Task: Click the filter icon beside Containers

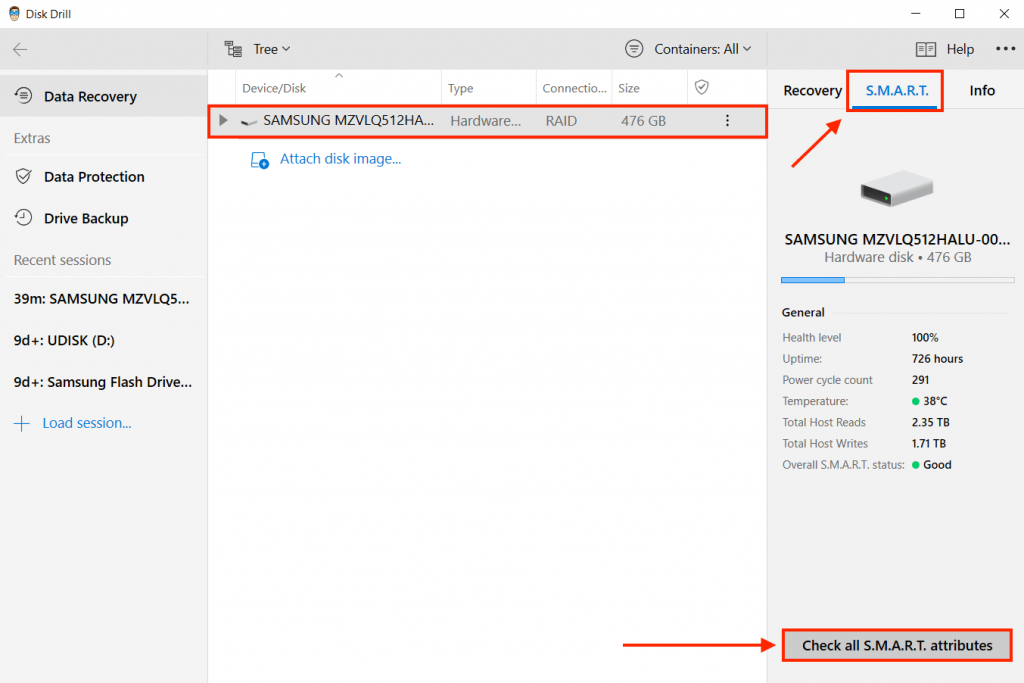Action: pos(633,48)
